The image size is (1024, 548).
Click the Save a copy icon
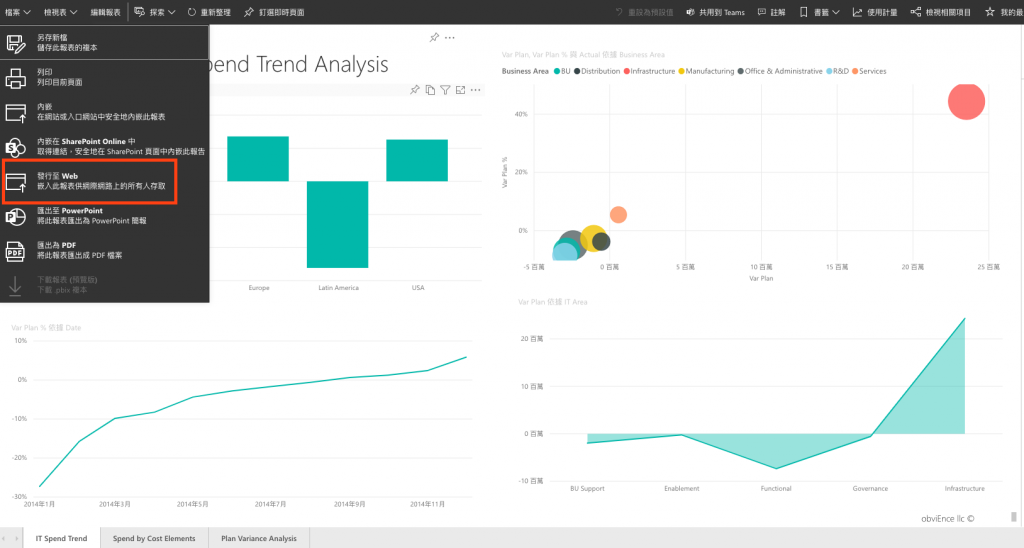tap(16, 44)
